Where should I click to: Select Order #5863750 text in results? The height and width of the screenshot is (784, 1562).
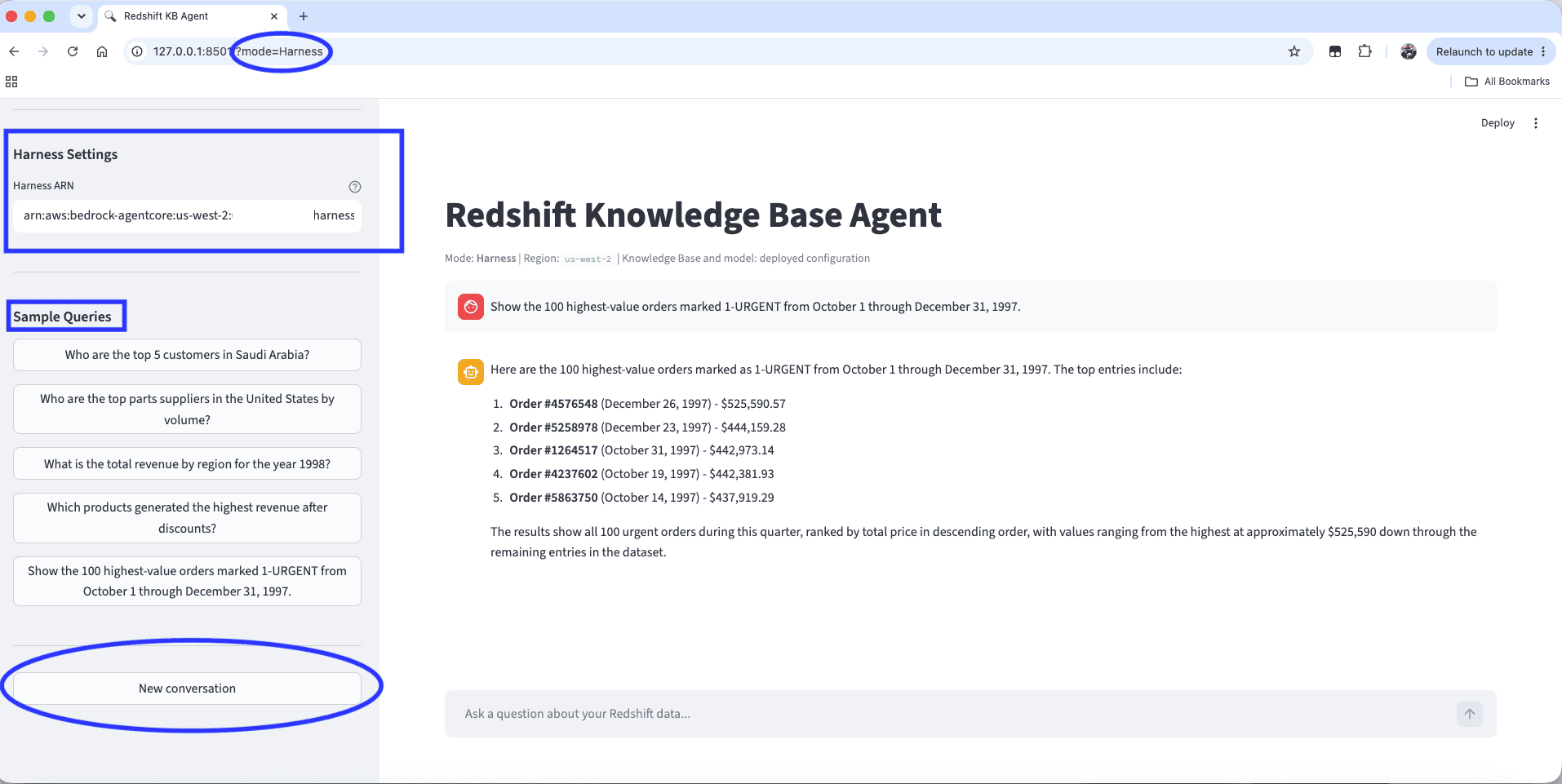tap(553, 498)
